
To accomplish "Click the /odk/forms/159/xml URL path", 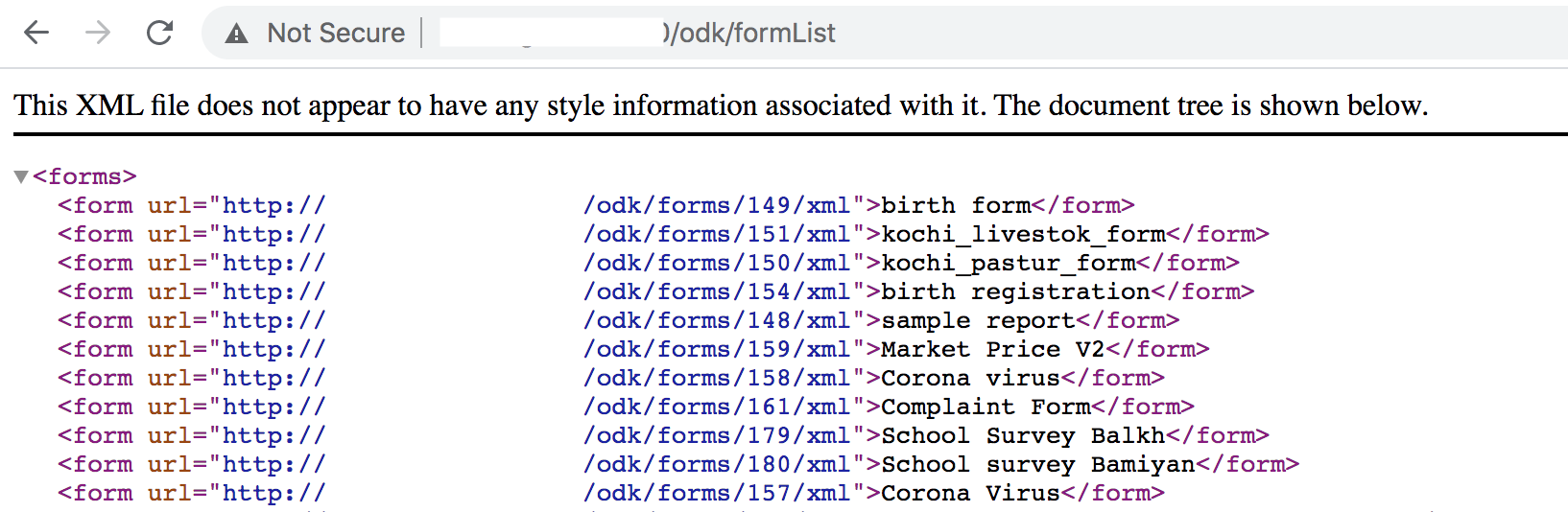I will [716, 349].
